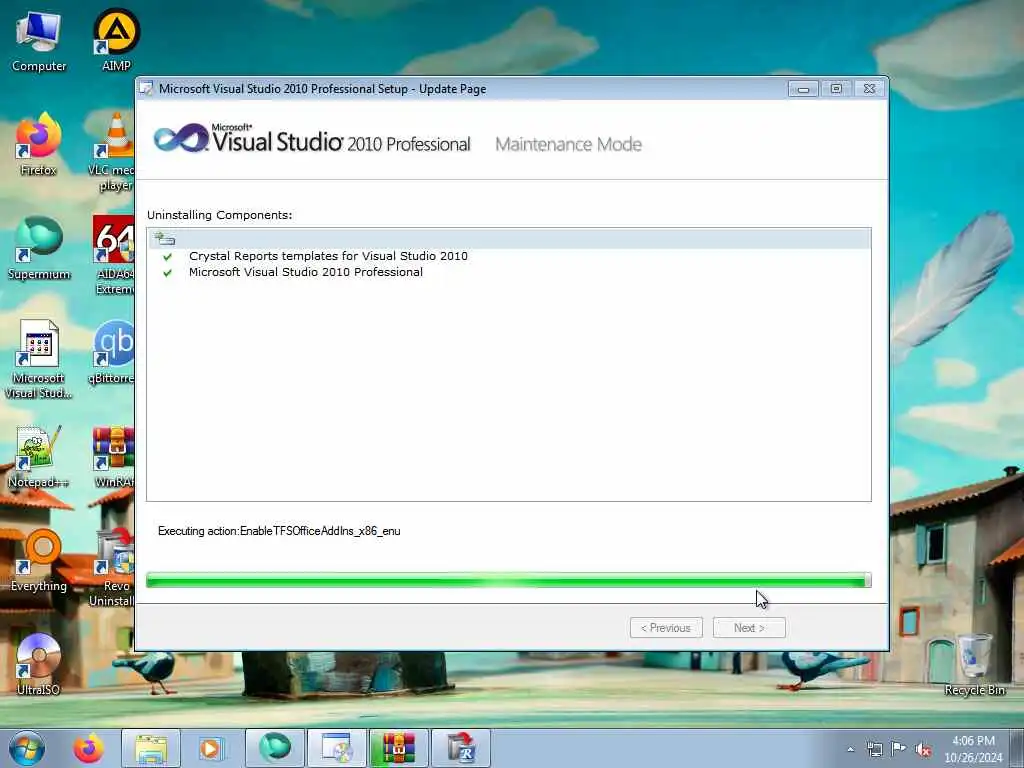Click the Executing action status text

click(279, 531)
